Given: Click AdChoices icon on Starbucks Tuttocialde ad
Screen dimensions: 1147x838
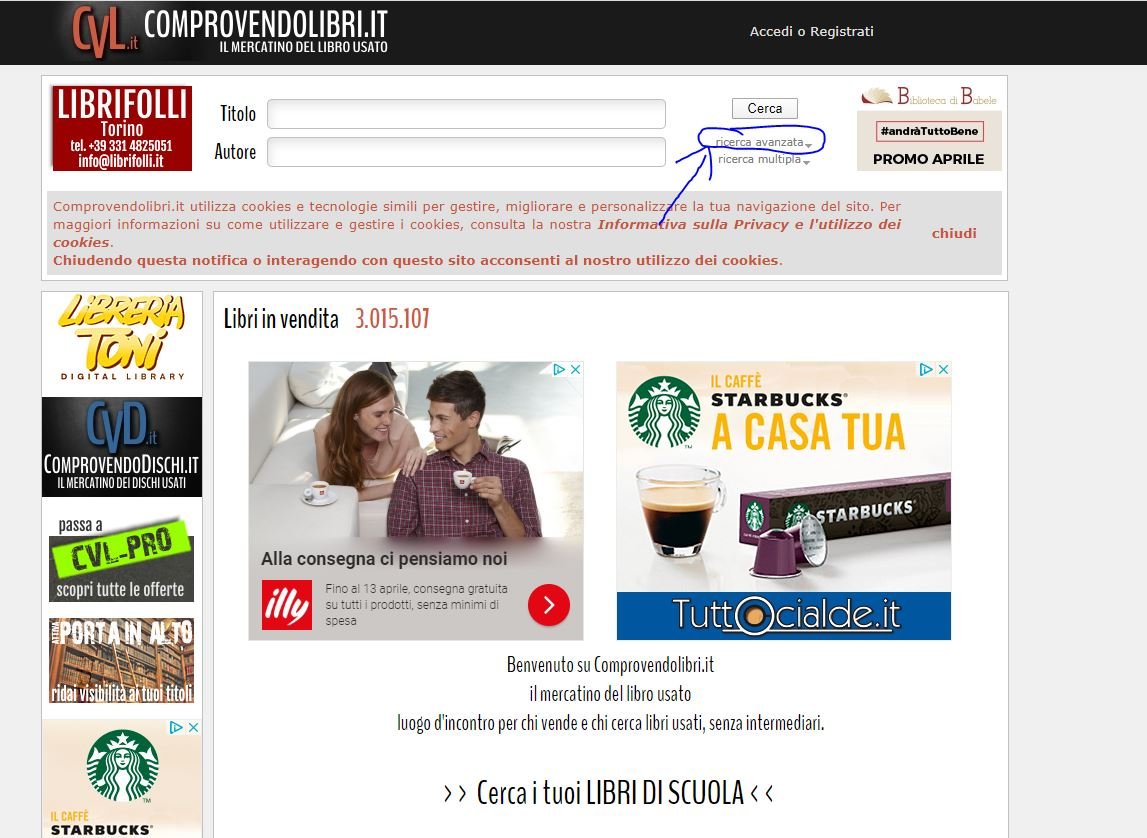Looking at the screenshot, I should click(926, 369).
